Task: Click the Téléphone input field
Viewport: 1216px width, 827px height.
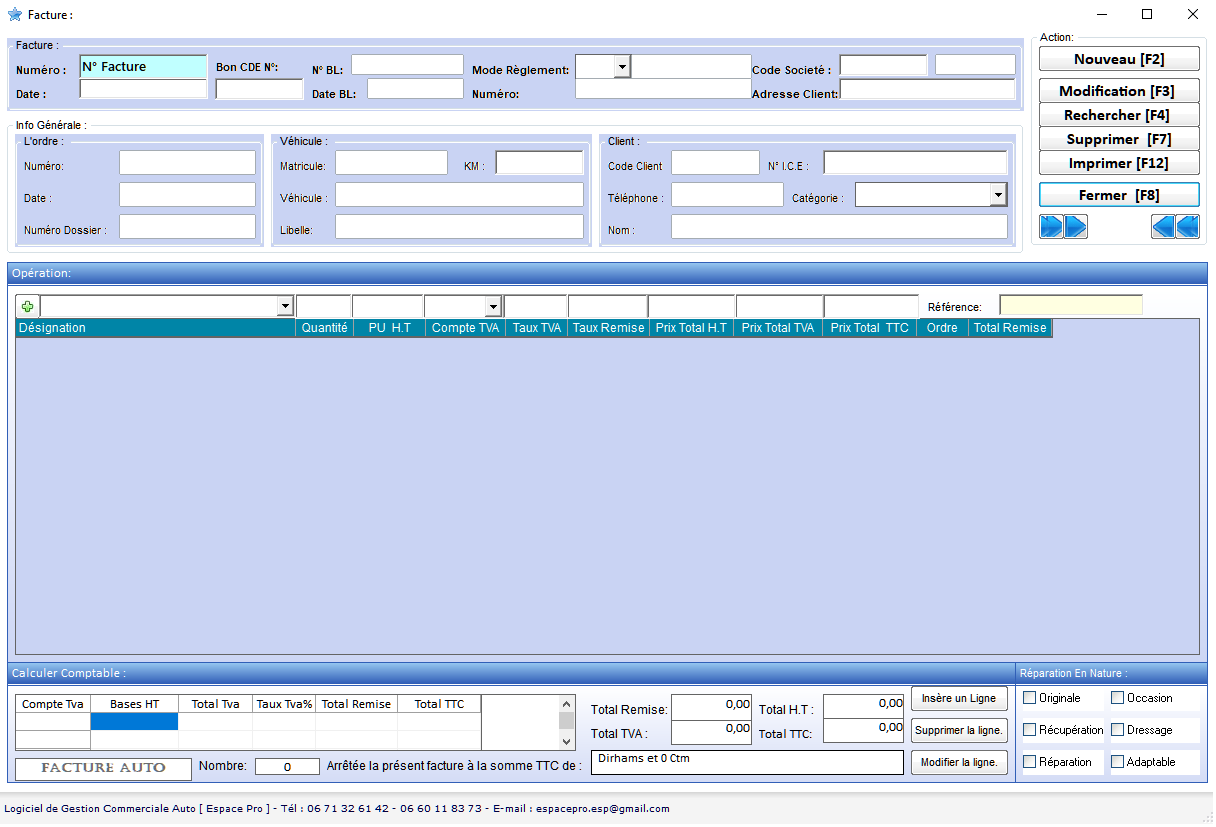Action: click(727, 195)
